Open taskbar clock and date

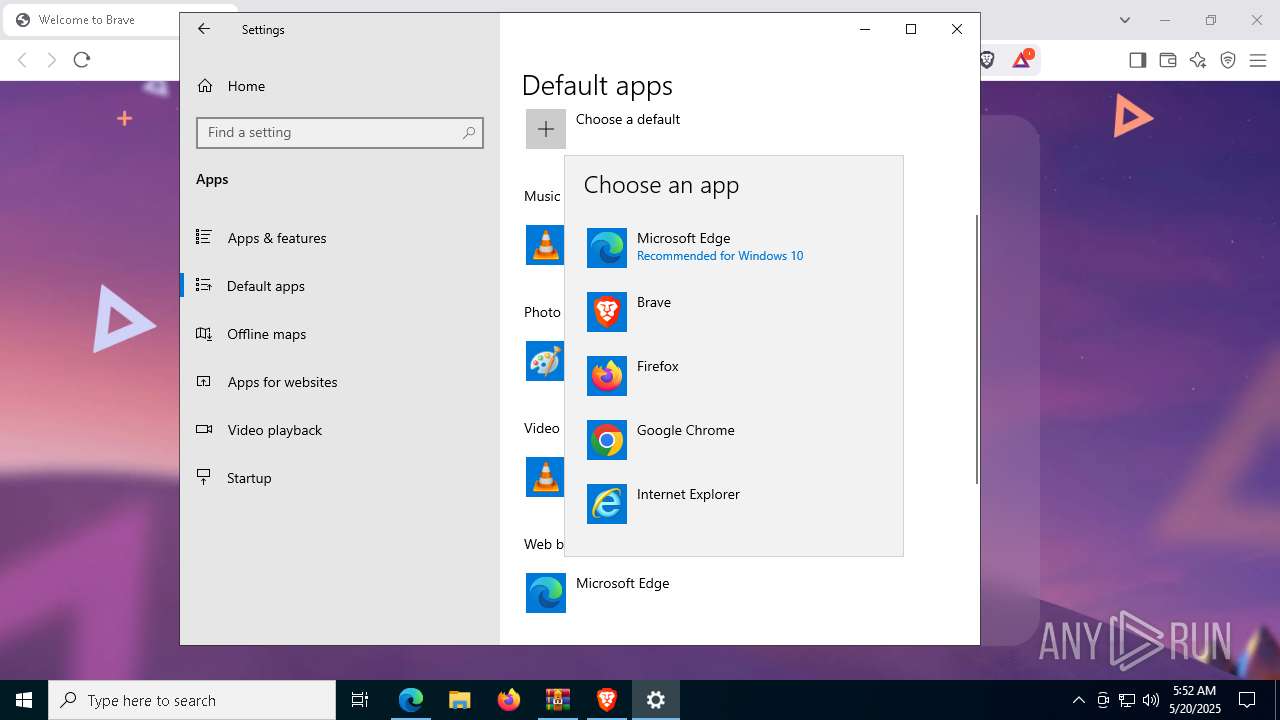coord(1194,700)
